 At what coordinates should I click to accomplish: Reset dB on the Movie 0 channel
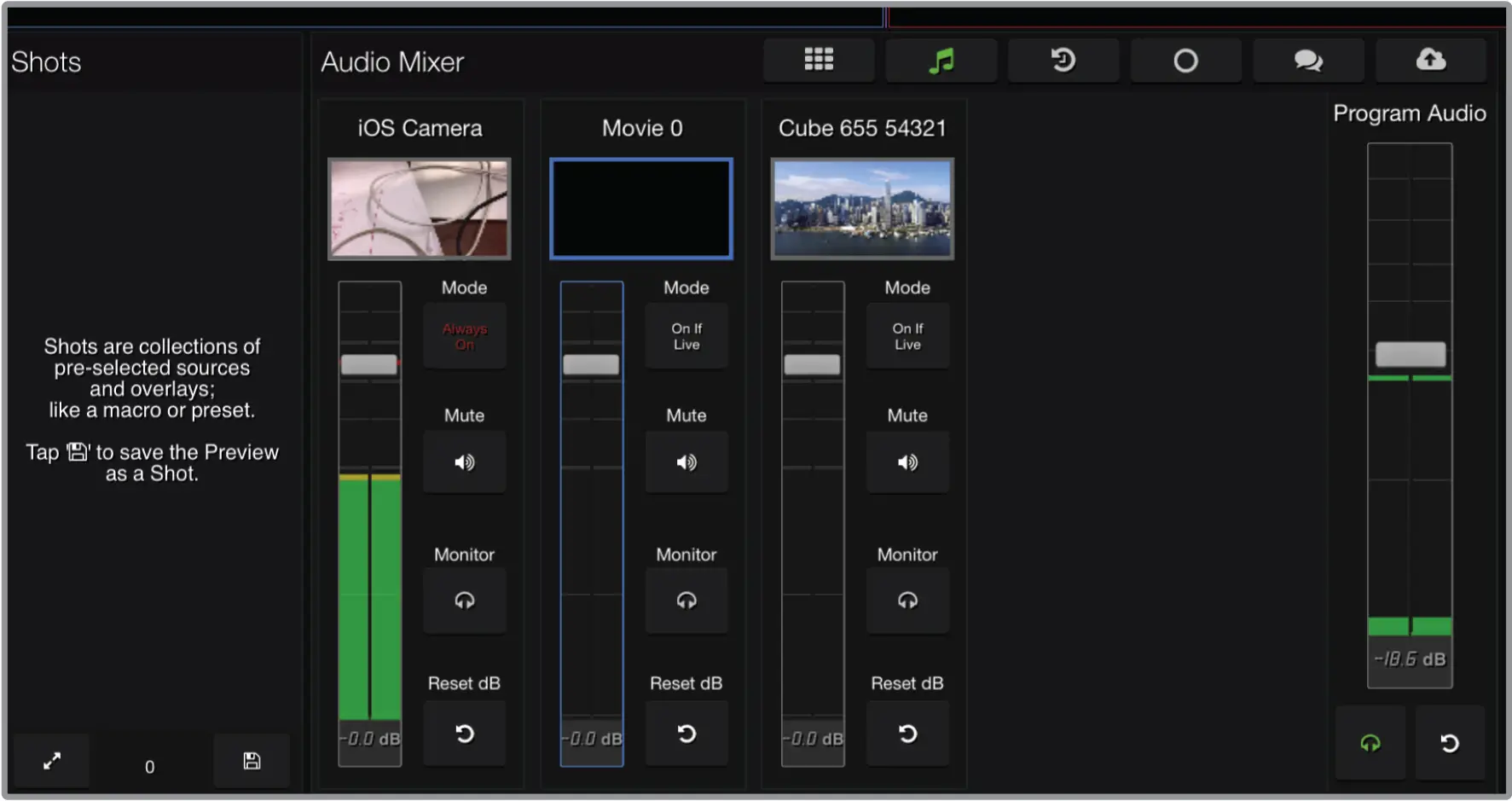tap(686, 733)
